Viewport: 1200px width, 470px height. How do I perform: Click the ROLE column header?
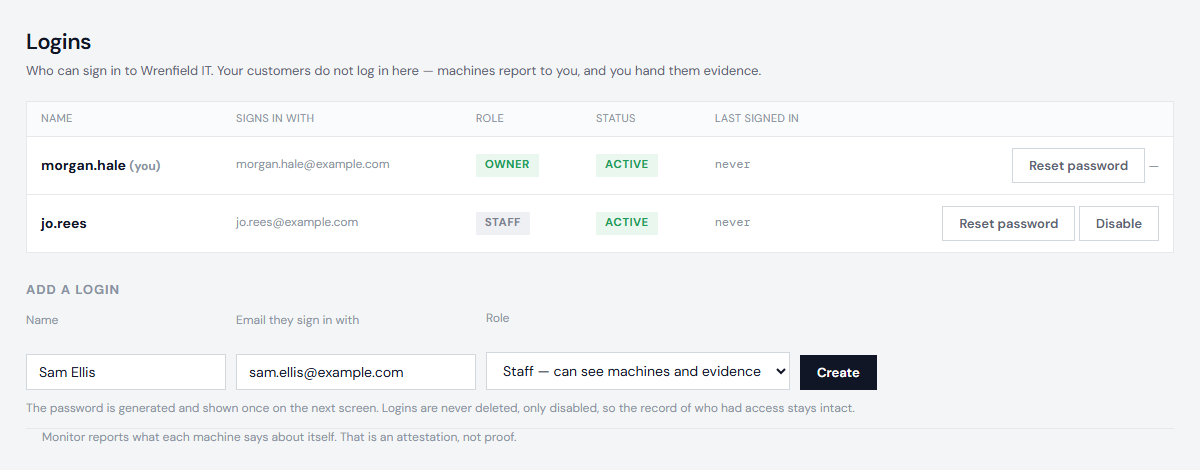click(x=490, y=118)
